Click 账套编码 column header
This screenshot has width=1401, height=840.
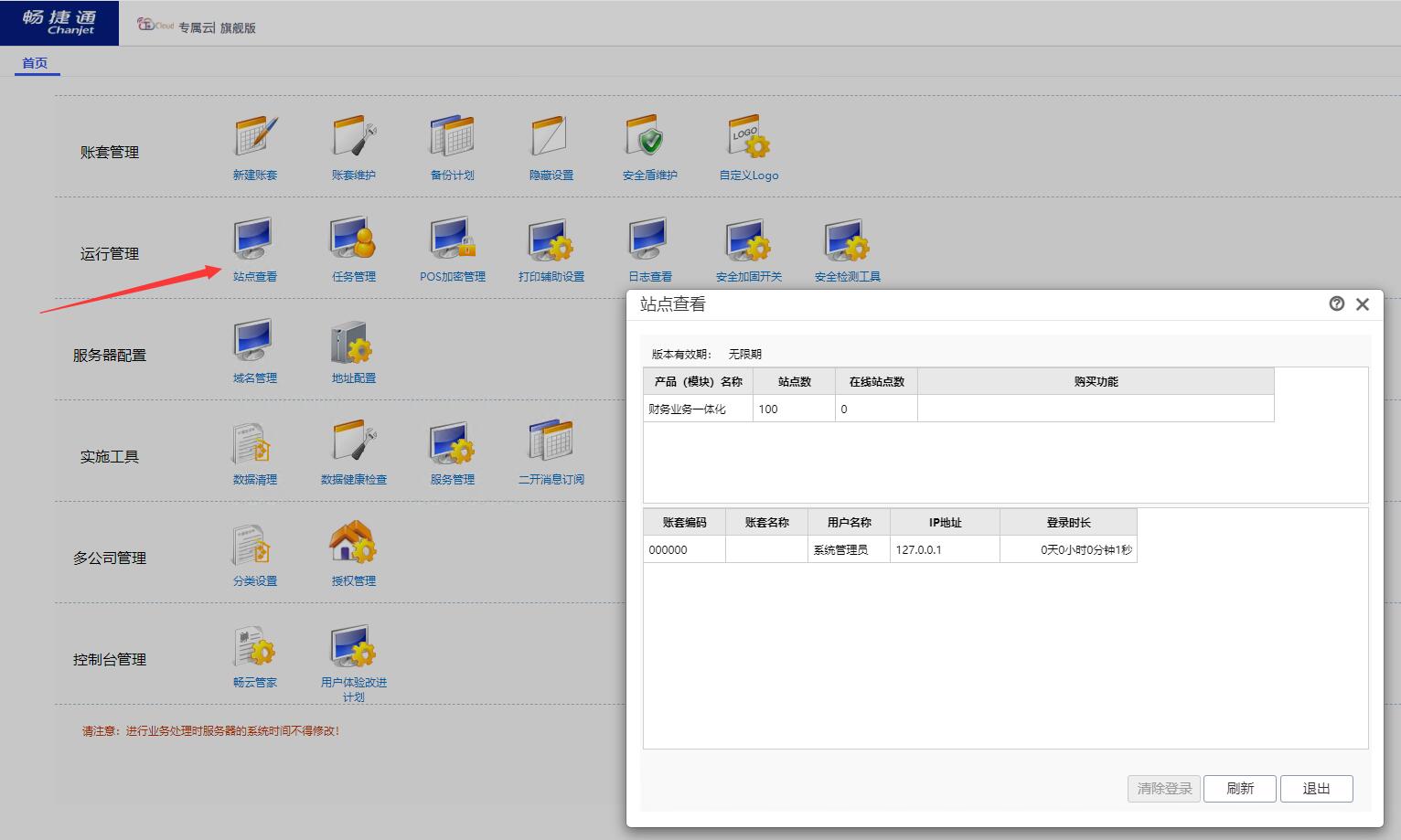tap(685, 522)
